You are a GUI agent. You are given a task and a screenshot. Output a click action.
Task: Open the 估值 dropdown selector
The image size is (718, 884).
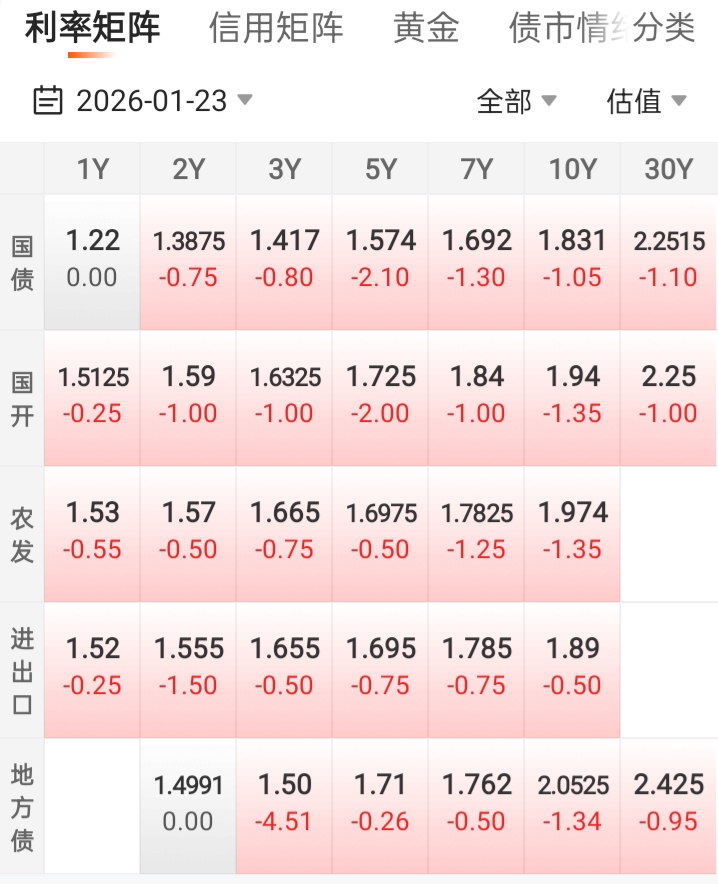tap(646, 101)
